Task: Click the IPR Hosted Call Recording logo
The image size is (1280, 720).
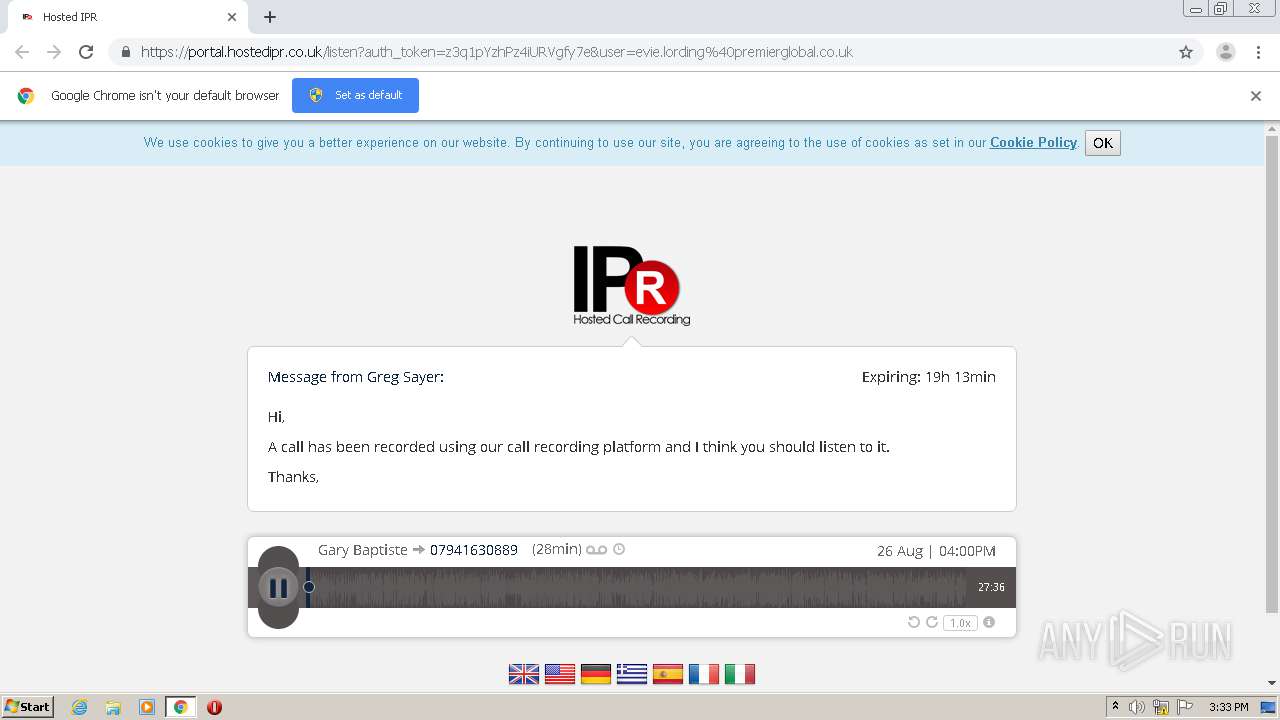Action: click(631, 286)
